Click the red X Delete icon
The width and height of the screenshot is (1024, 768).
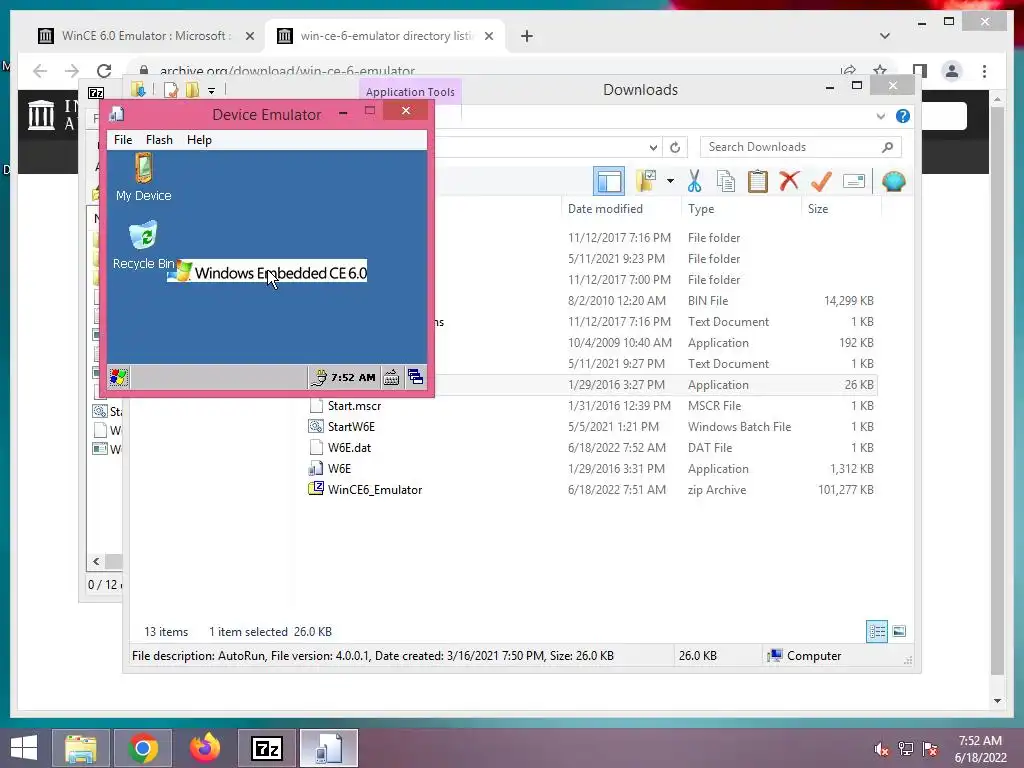click(x=790, y=180)
